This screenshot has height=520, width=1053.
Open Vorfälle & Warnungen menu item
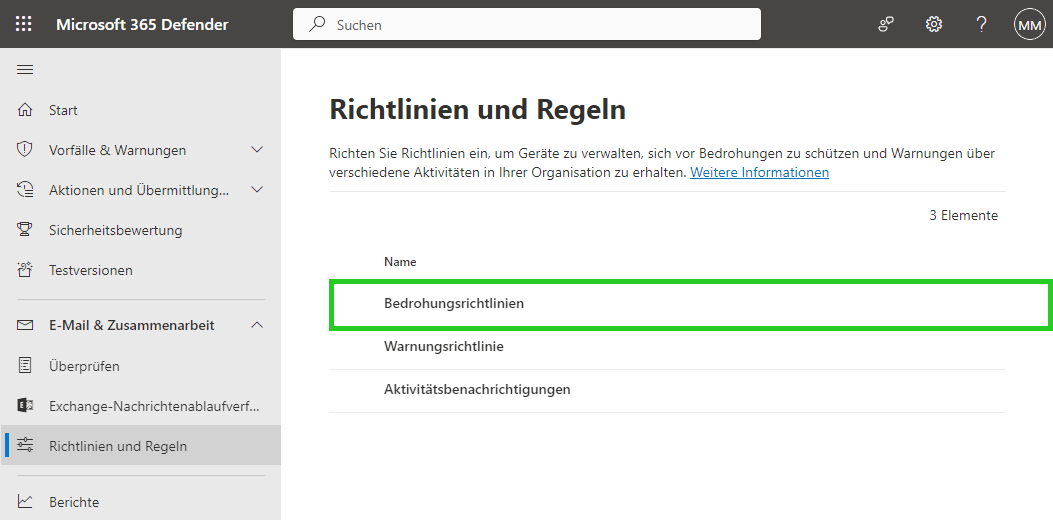click(x=118, y=150)
